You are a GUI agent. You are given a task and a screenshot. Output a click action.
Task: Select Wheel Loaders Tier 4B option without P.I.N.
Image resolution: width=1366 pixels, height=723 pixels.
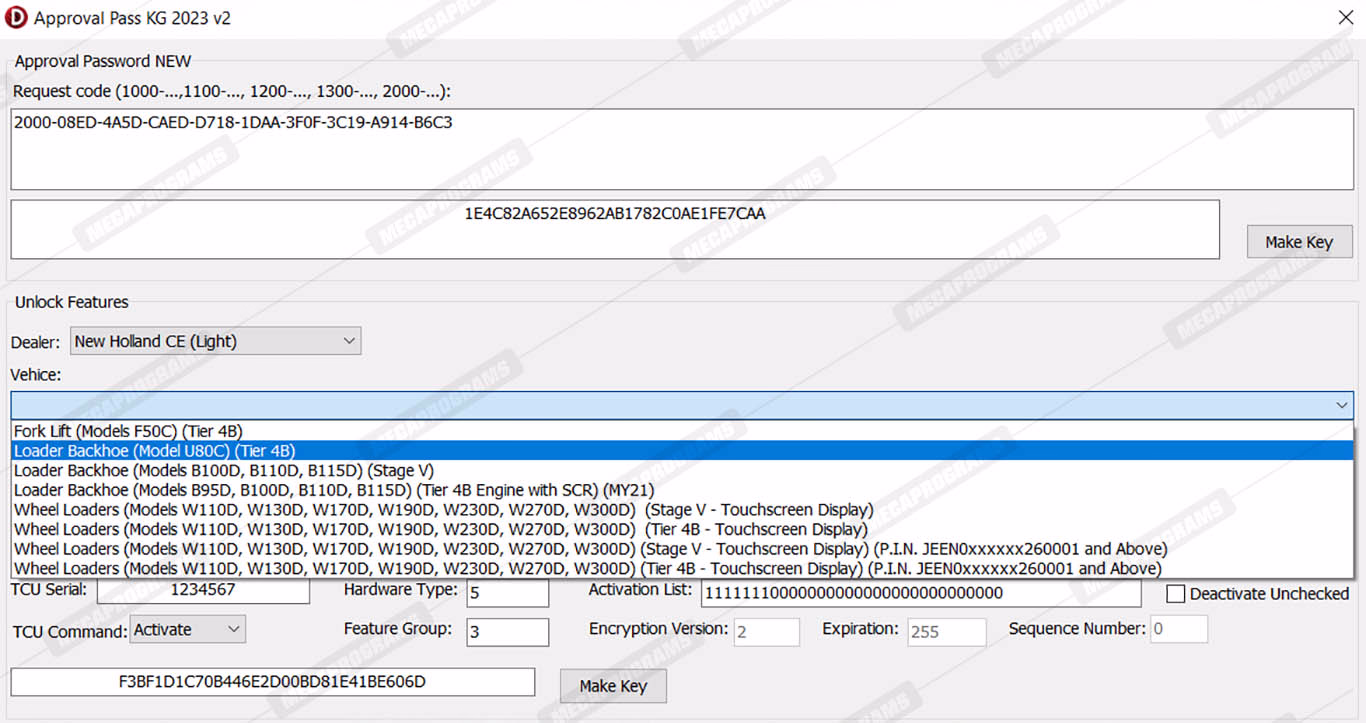click(x=440, y=529)
